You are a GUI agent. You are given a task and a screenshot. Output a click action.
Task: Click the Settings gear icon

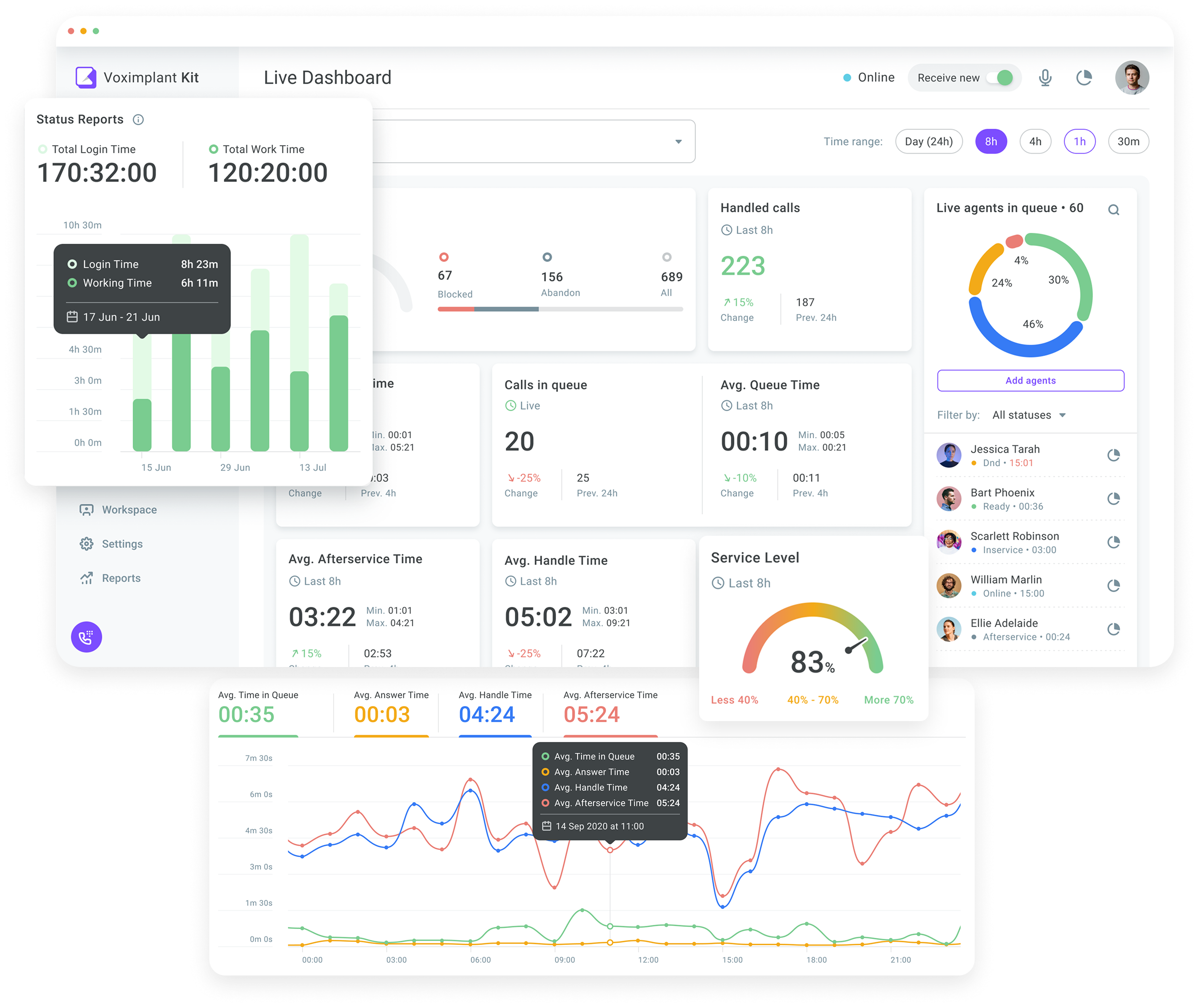coord(86,544)
